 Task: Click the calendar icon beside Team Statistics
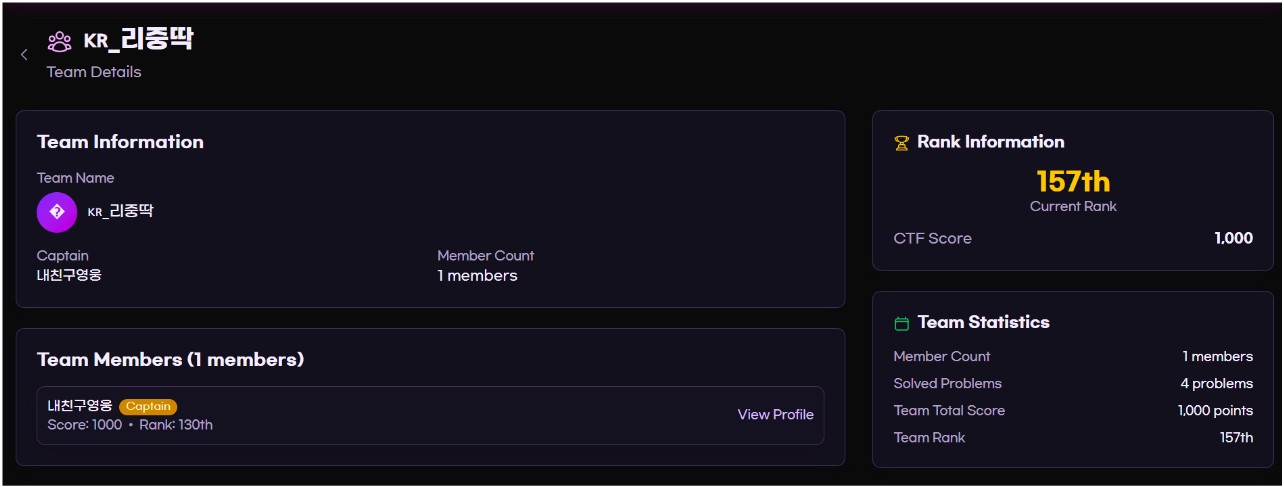901,323
